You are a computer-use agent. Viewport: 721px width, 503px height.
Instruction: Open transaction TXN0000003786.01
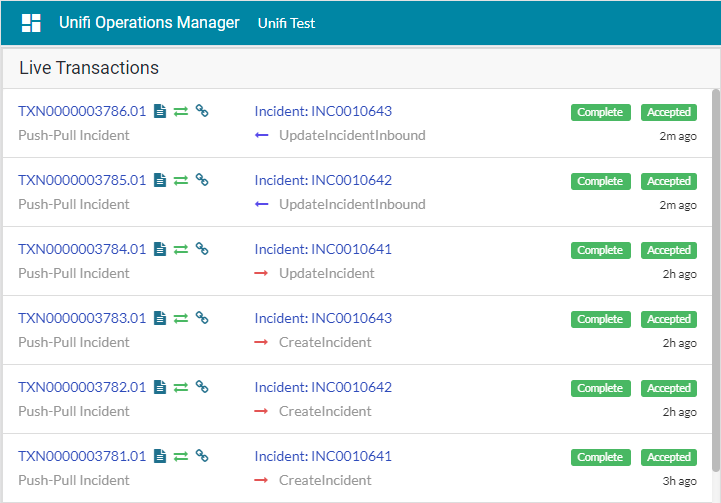(x=82, y=112)
